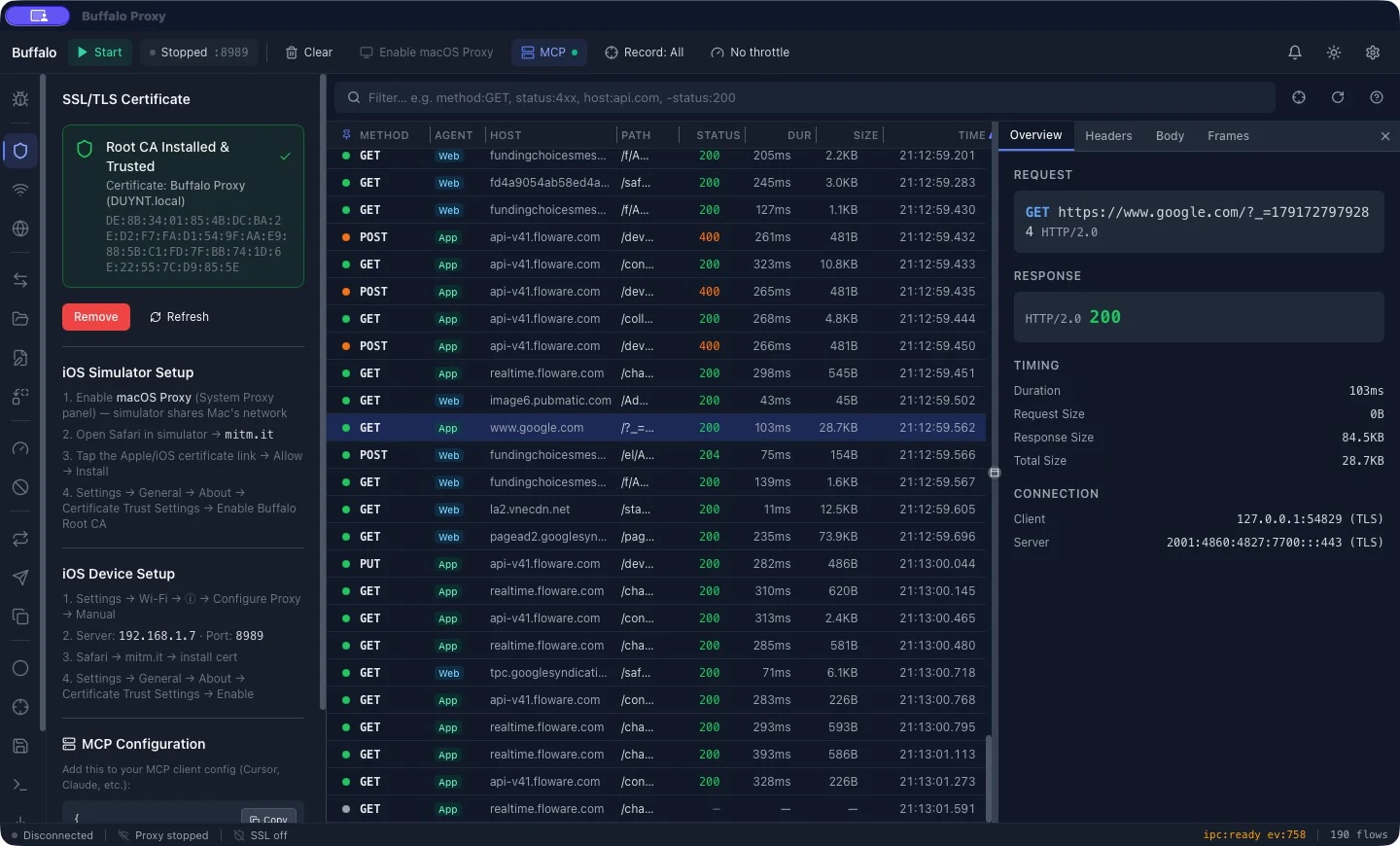
Task: Select the la2.vnecdn.net request row
Action: 656,510
